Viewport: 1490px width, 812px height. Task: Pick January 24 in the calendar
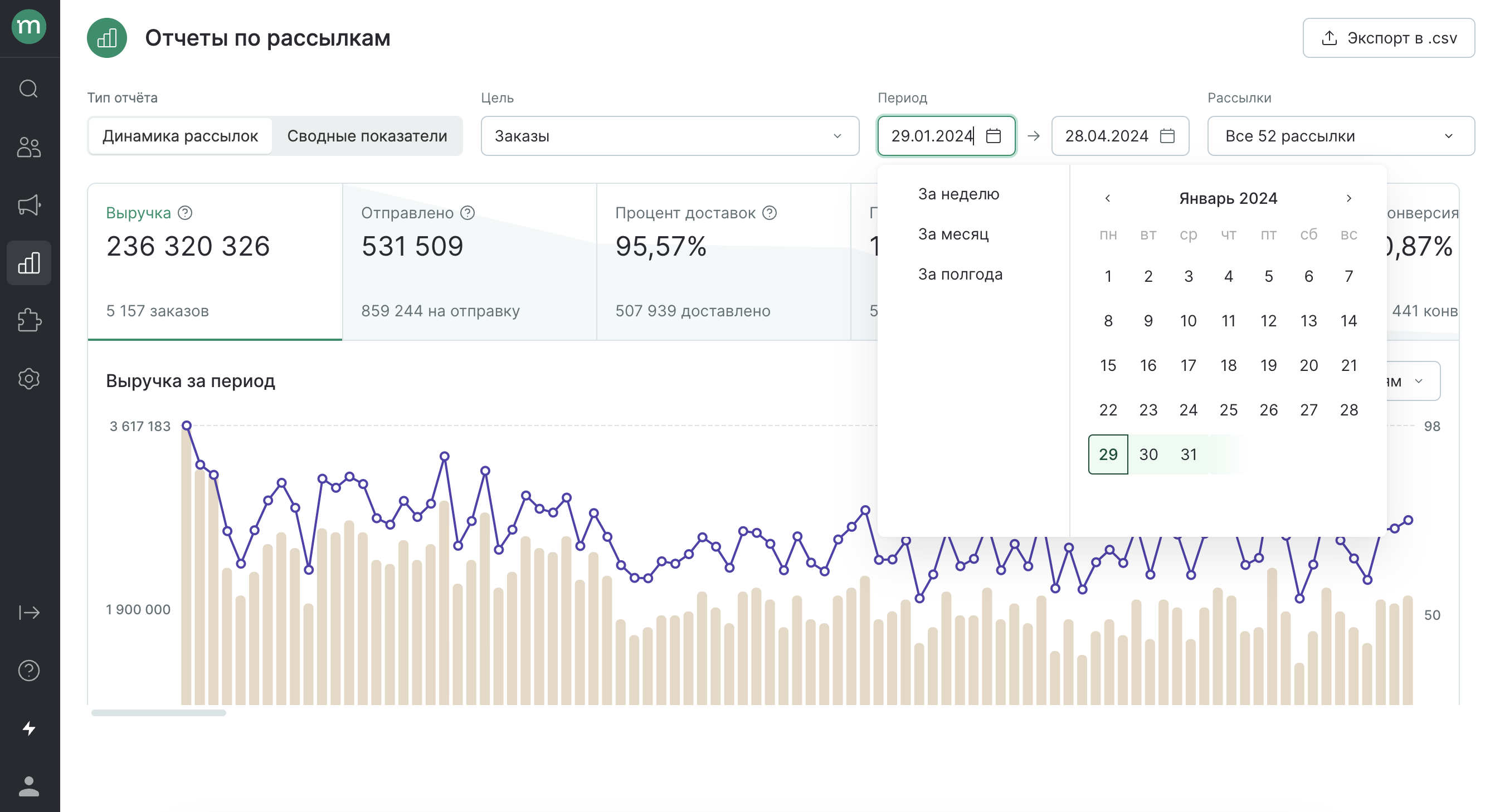click(1188, 410)
